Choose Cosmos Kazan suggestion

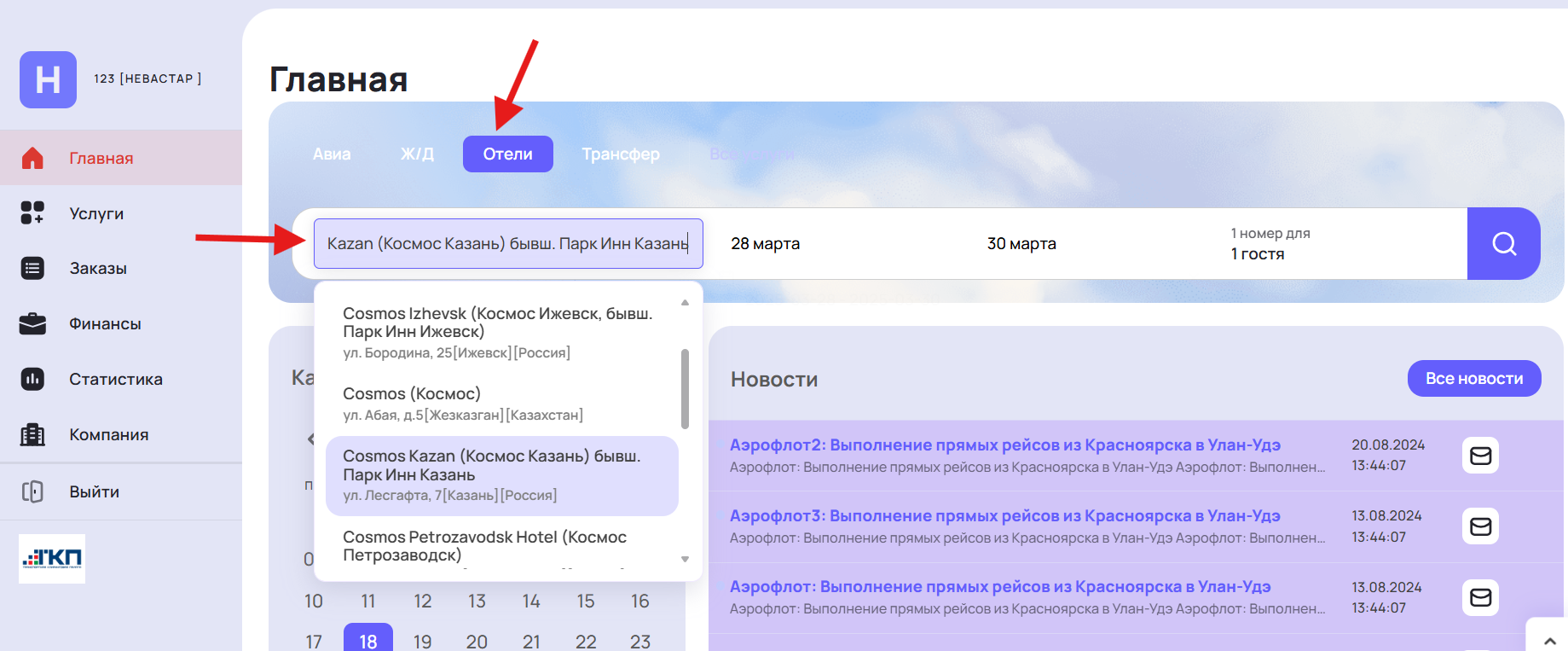(x=502, y=475)
